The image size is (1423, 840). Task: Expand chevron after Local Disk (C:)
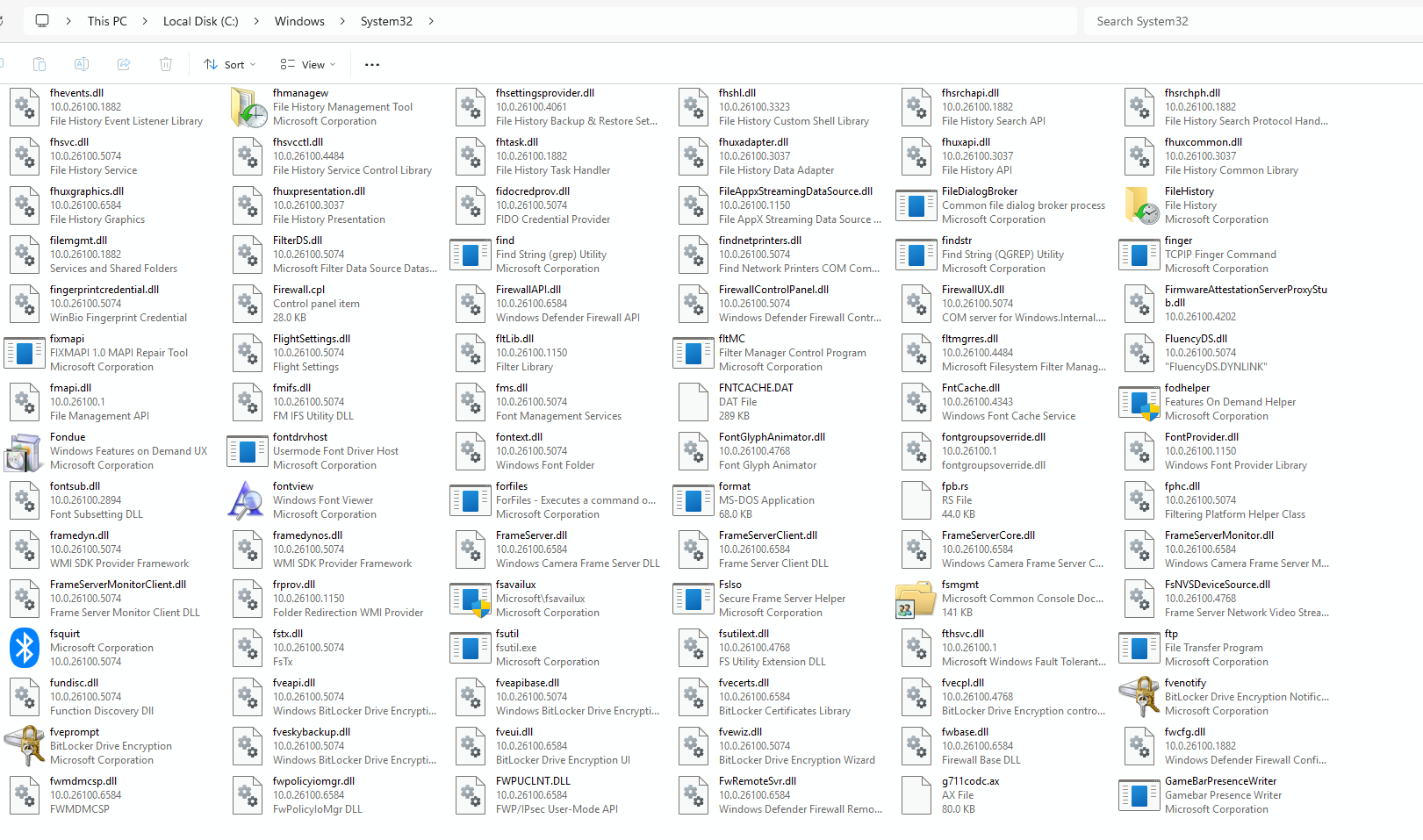click(x=256, y=21)
